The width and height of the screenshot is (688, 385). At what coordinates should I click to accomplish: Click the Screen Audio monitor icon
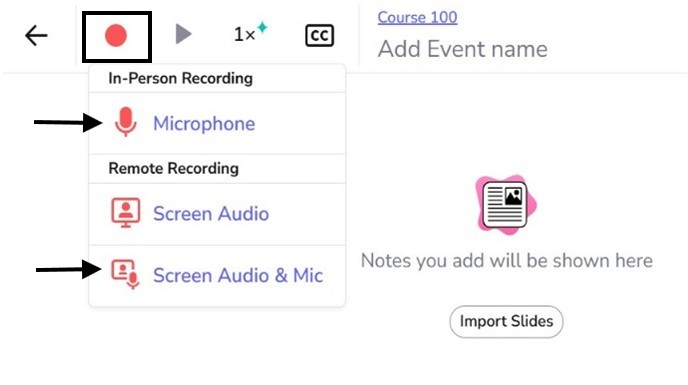point(126,213)
